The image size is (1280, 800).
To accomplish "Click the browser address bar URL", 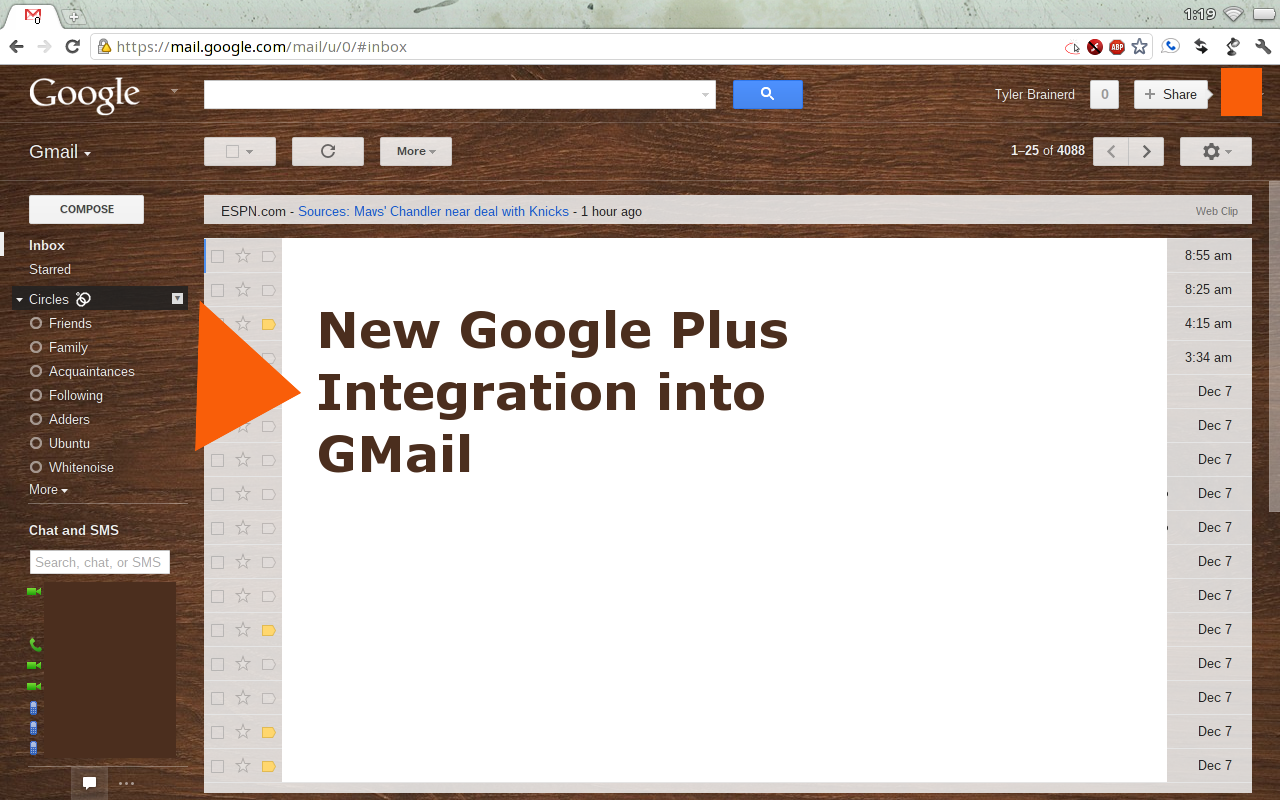I will pos(262,47).
